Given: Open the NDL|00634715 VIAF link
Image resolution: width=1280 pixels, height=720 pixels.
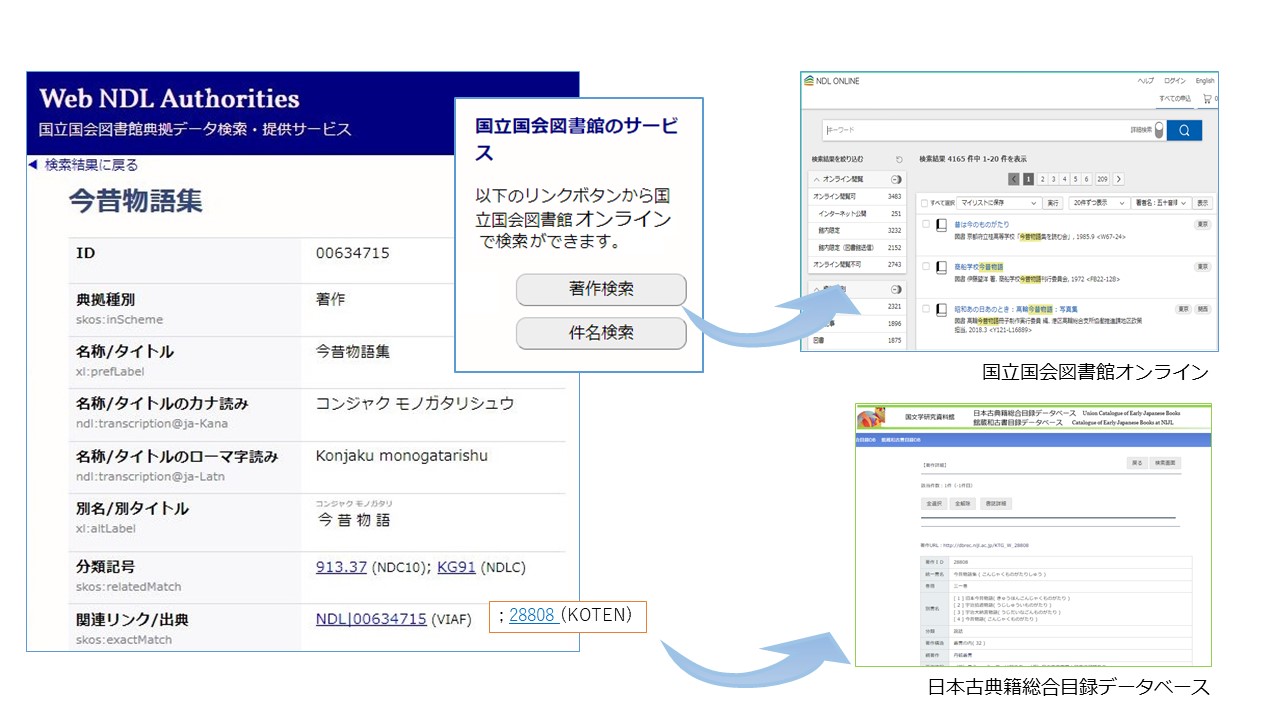Looking at the screenshot, I should coord(371,619).
